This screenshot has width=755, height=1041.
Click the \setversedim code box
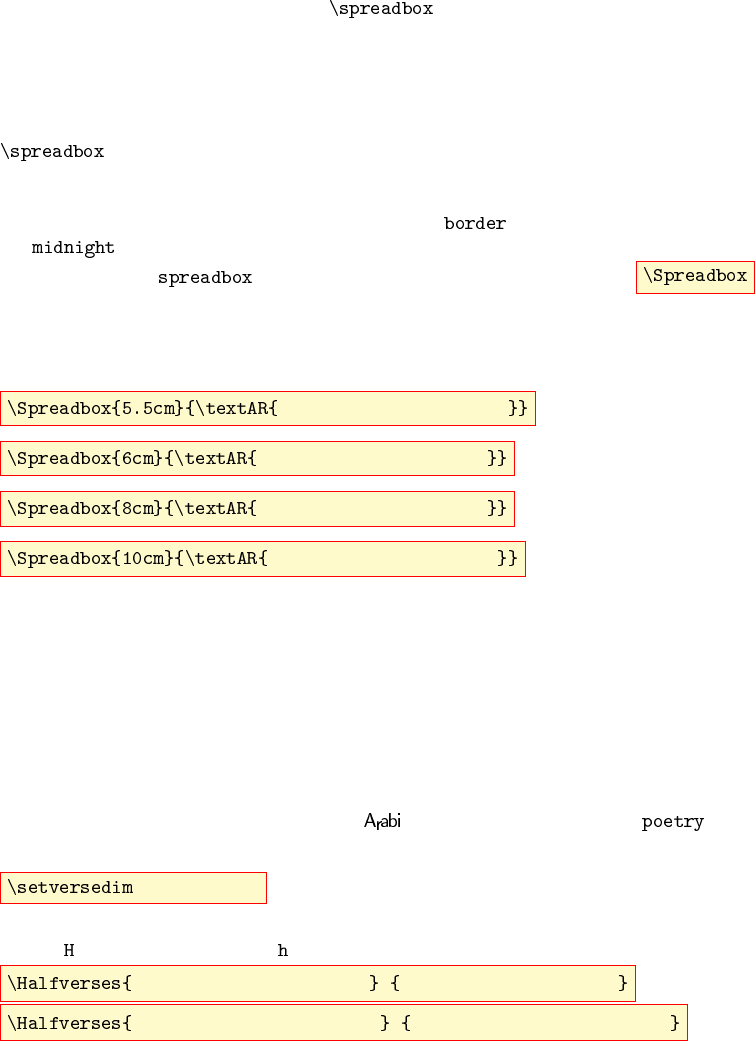pyautogui.click(x=133, y=888)
